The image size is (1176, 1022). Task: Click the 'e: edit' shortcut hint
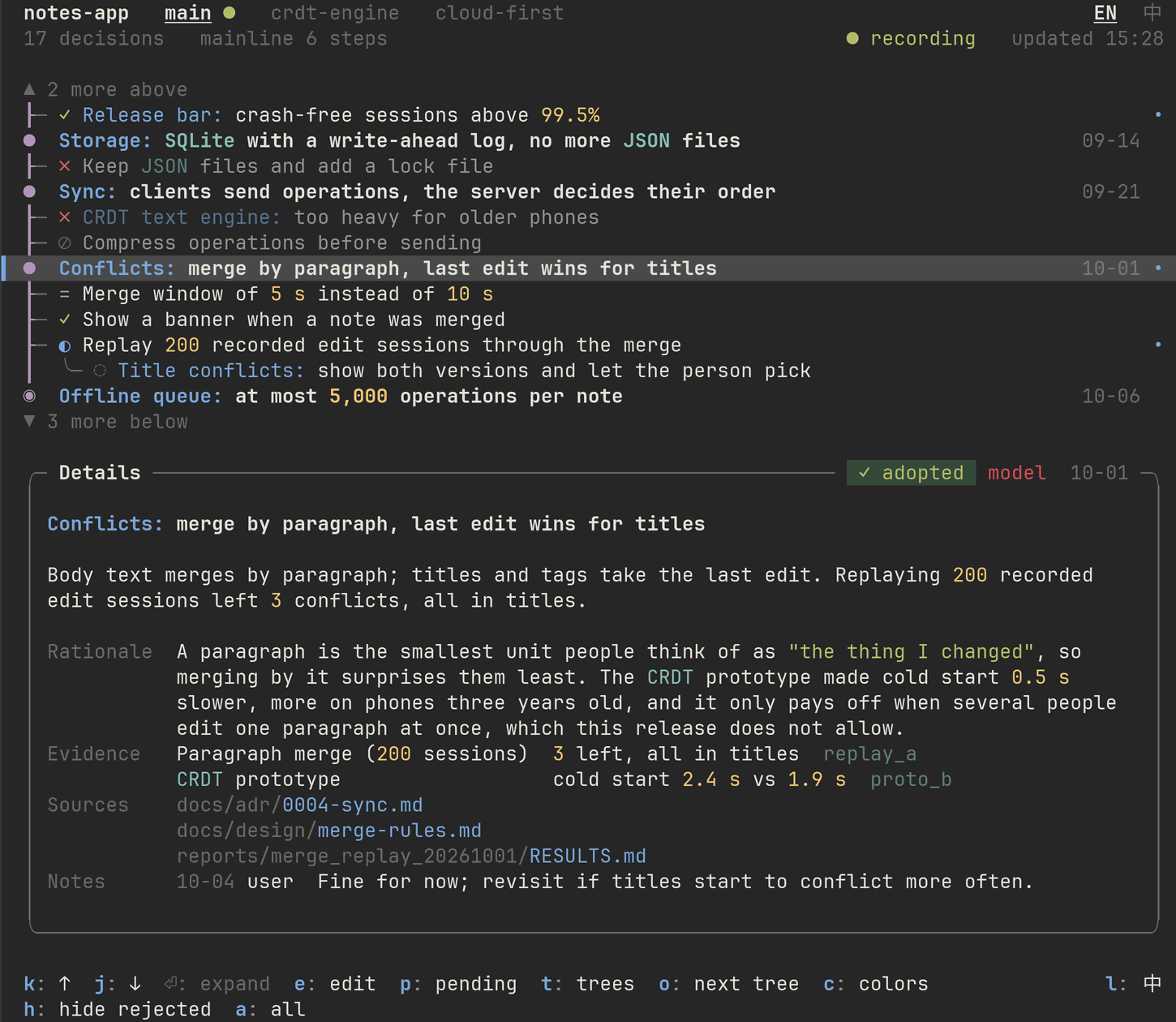[335, 984]
